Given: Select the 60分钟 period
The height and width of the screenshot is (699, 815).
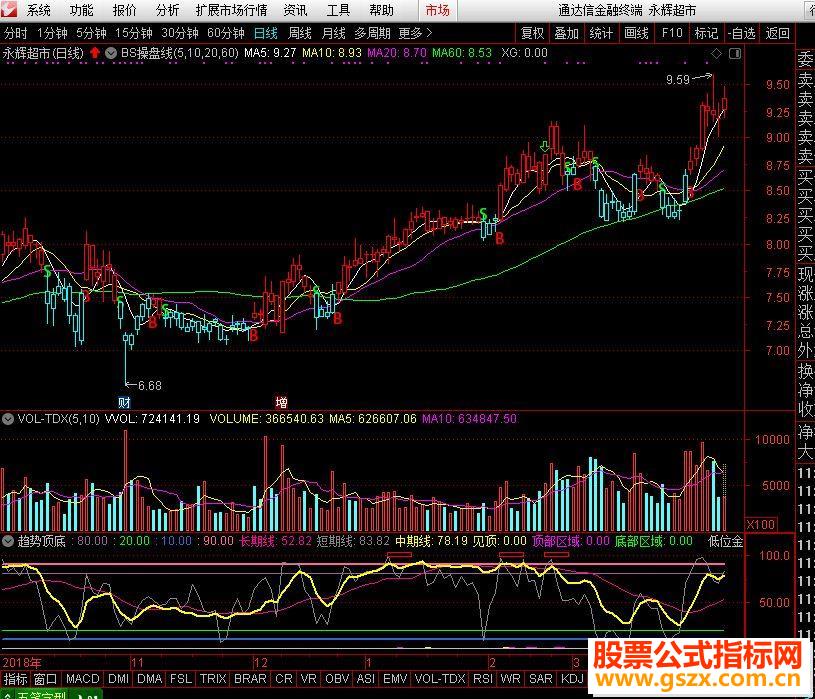Looking at the screenshot, I should point(226,33).
